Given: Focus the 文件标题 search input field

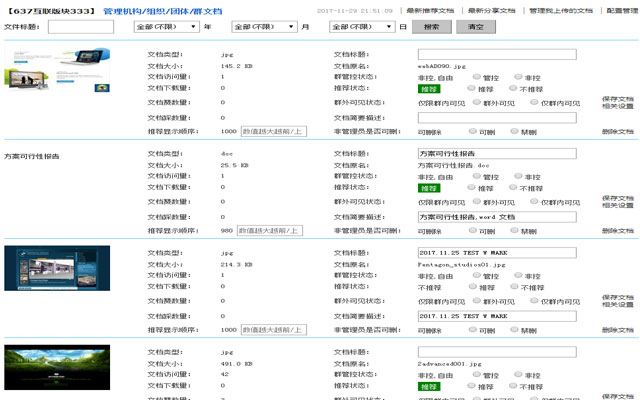Looking at the screenshot, I should 80,27.
